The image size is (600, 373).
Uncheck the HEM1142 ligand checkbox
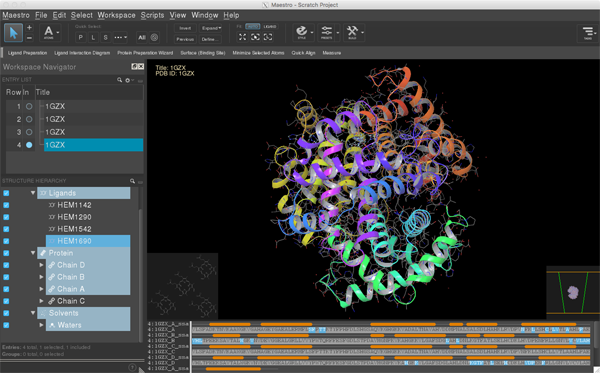coord(6,205)
